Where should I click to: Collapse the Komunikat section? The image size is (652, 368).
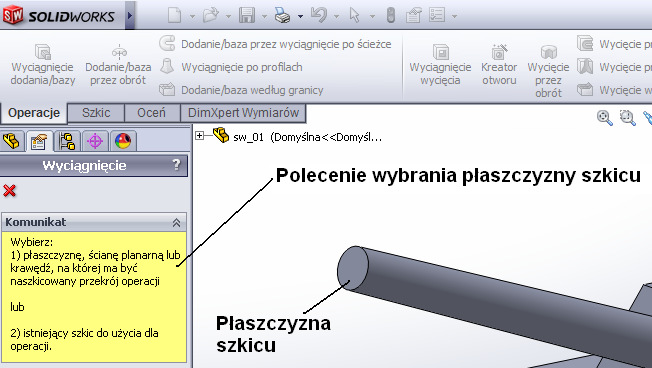176,222
